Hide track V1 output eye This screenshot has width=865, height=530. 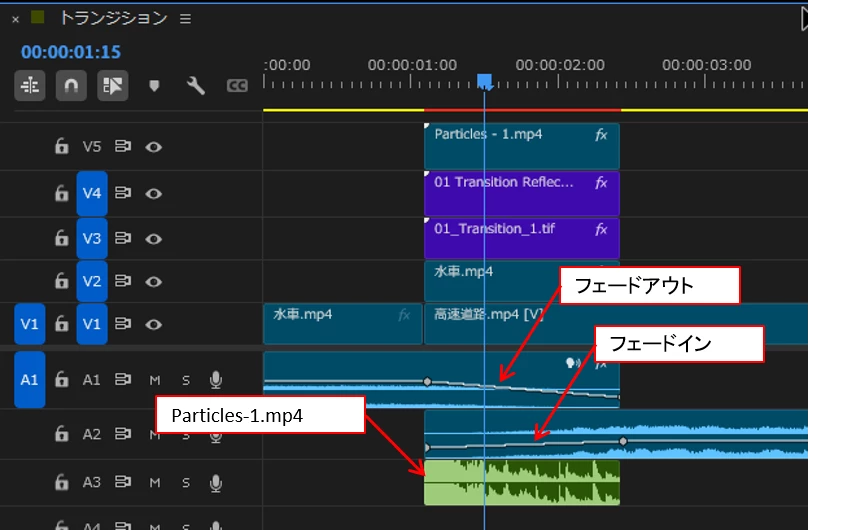coord(153,324)
